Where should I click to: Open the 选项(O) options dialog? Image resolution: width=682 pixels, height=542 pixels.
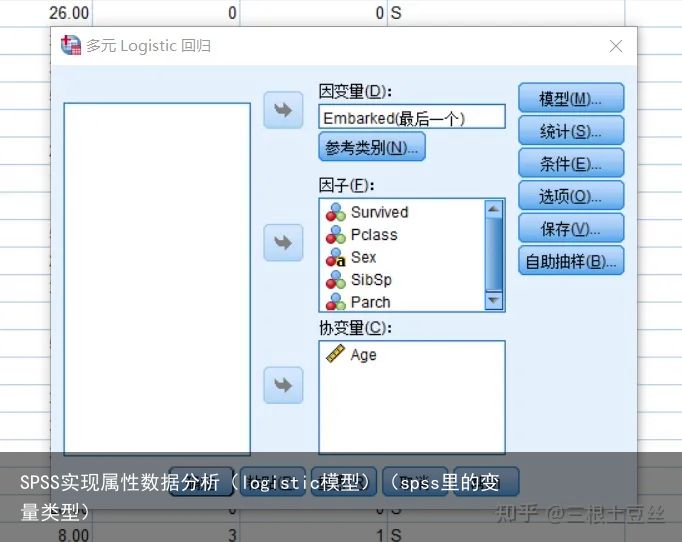[571, 196]
